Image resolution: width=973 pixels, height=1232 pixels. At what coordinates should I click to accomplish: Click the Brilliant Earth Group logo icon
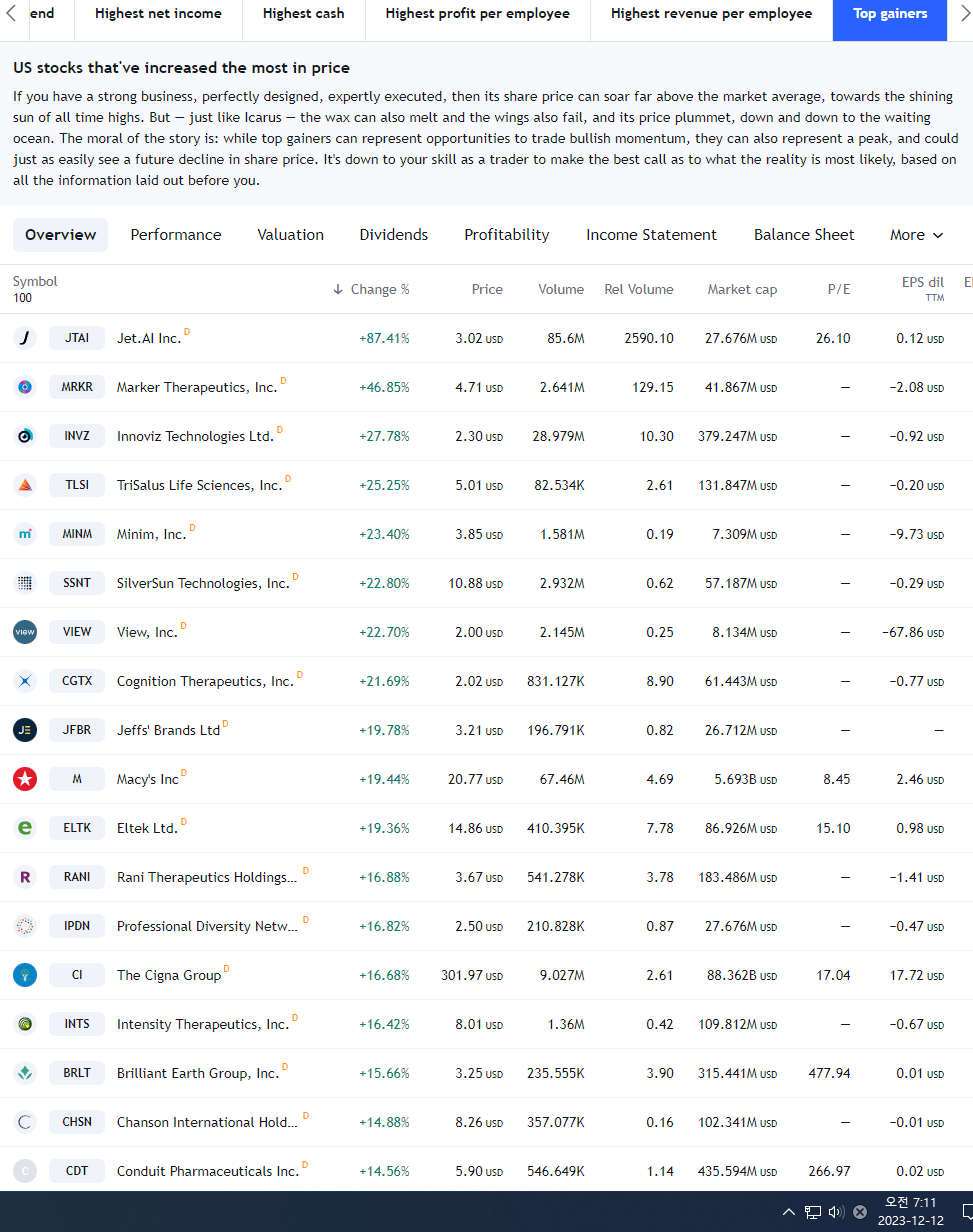click(25, 1073)
